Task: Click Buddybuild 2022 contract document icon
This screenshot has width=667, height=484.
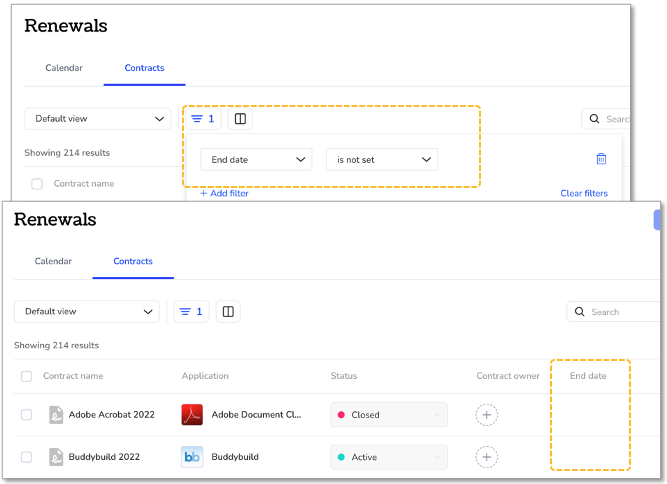Action: (56, 457)
